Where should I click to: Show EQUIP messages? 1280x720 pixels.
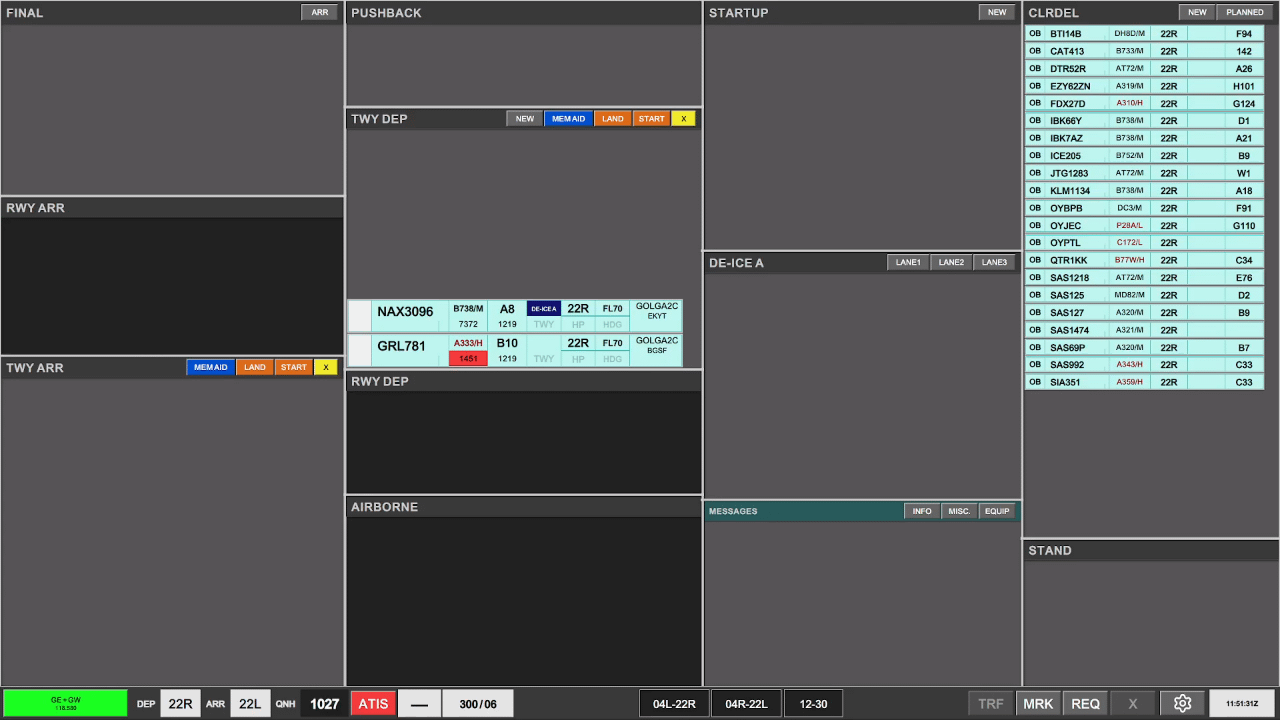coord(997,511)
